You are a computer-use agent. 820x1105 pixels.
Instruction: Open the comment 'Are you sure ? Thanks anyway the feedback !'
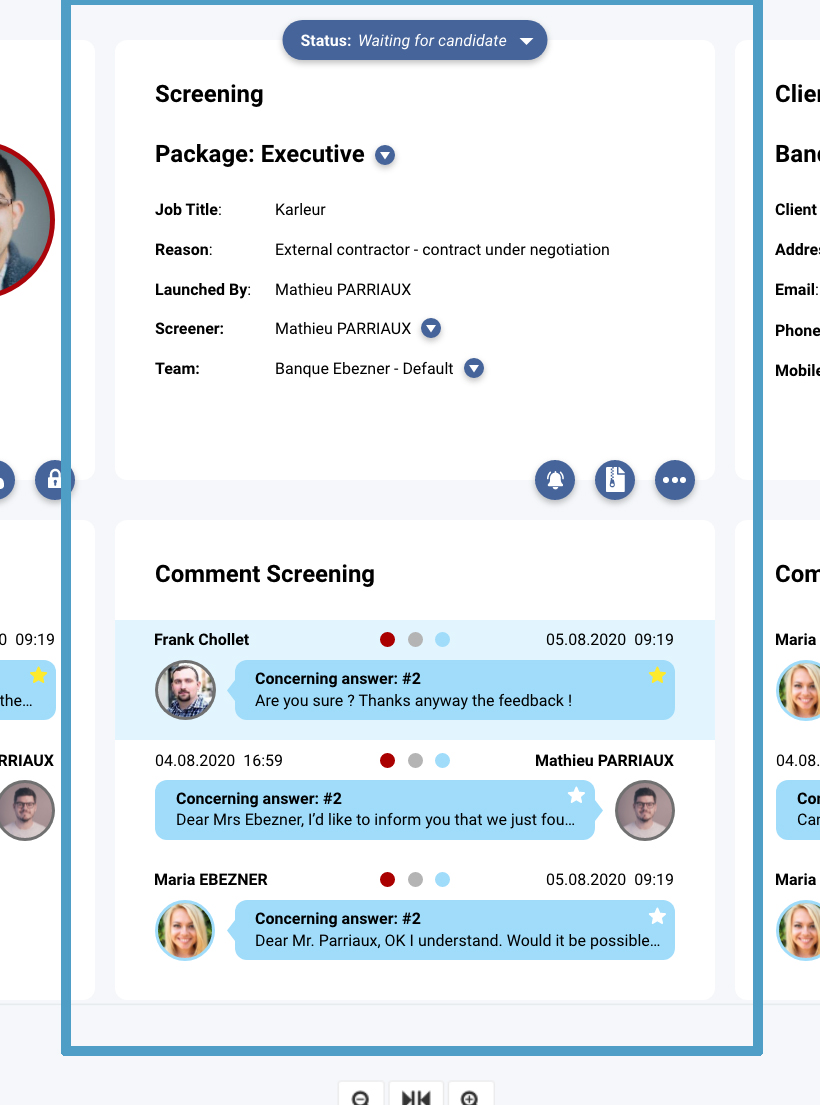point(454,690)
